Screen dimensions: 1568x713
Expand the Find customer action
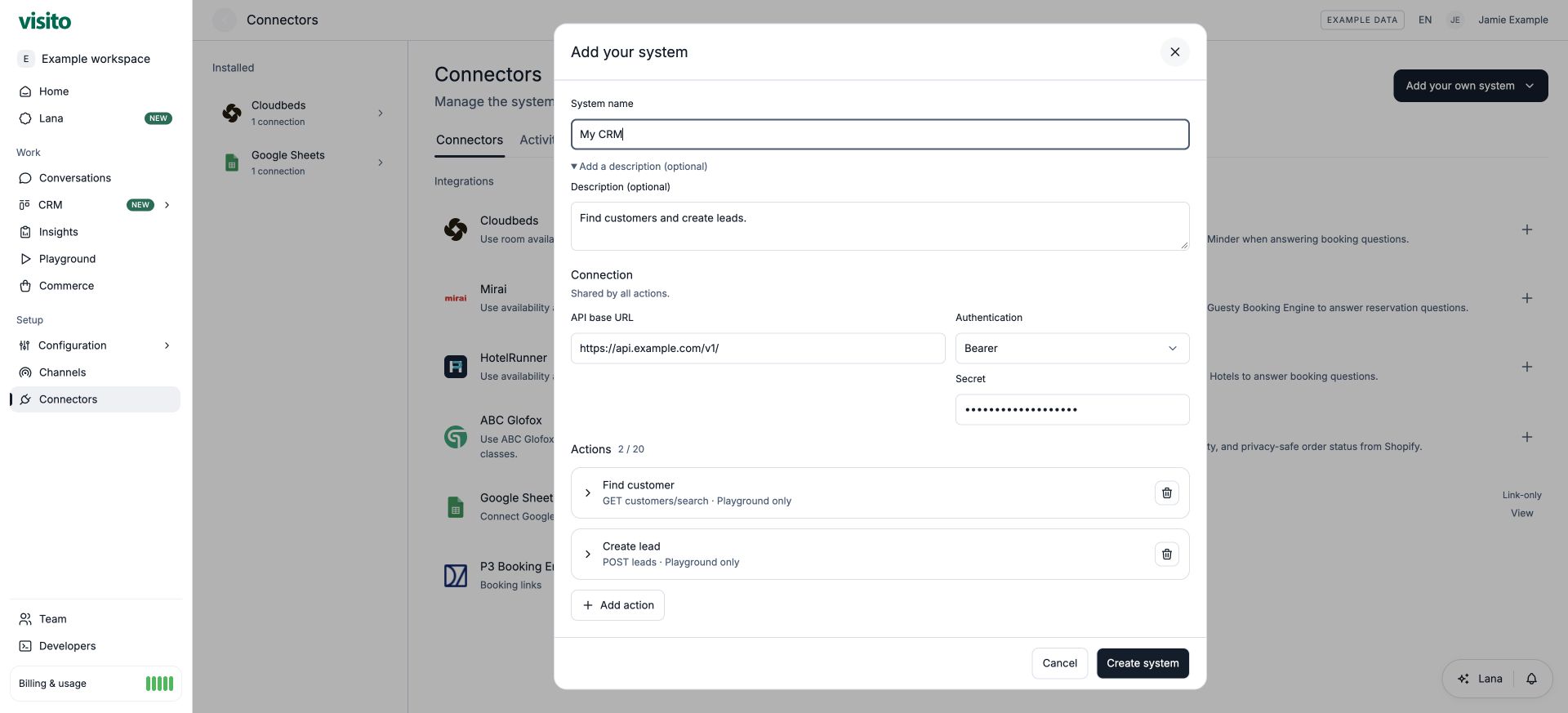click(x=588, y=492)
